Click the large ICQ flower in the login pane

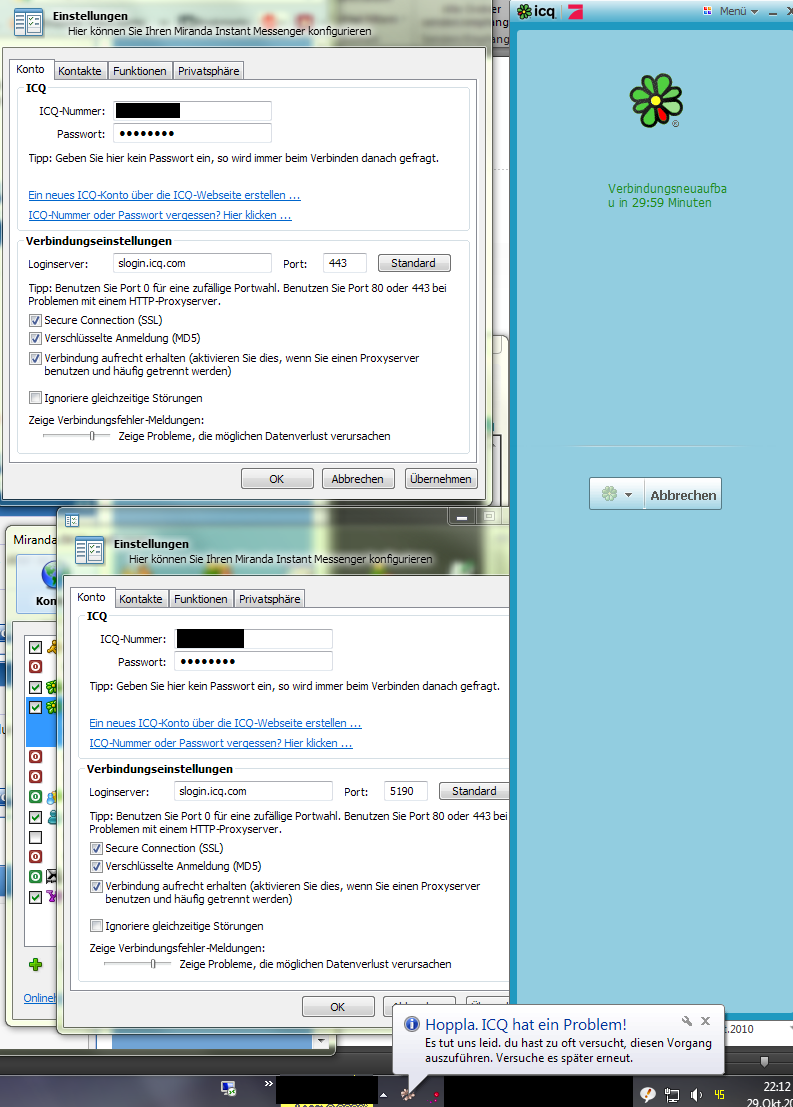656,100
